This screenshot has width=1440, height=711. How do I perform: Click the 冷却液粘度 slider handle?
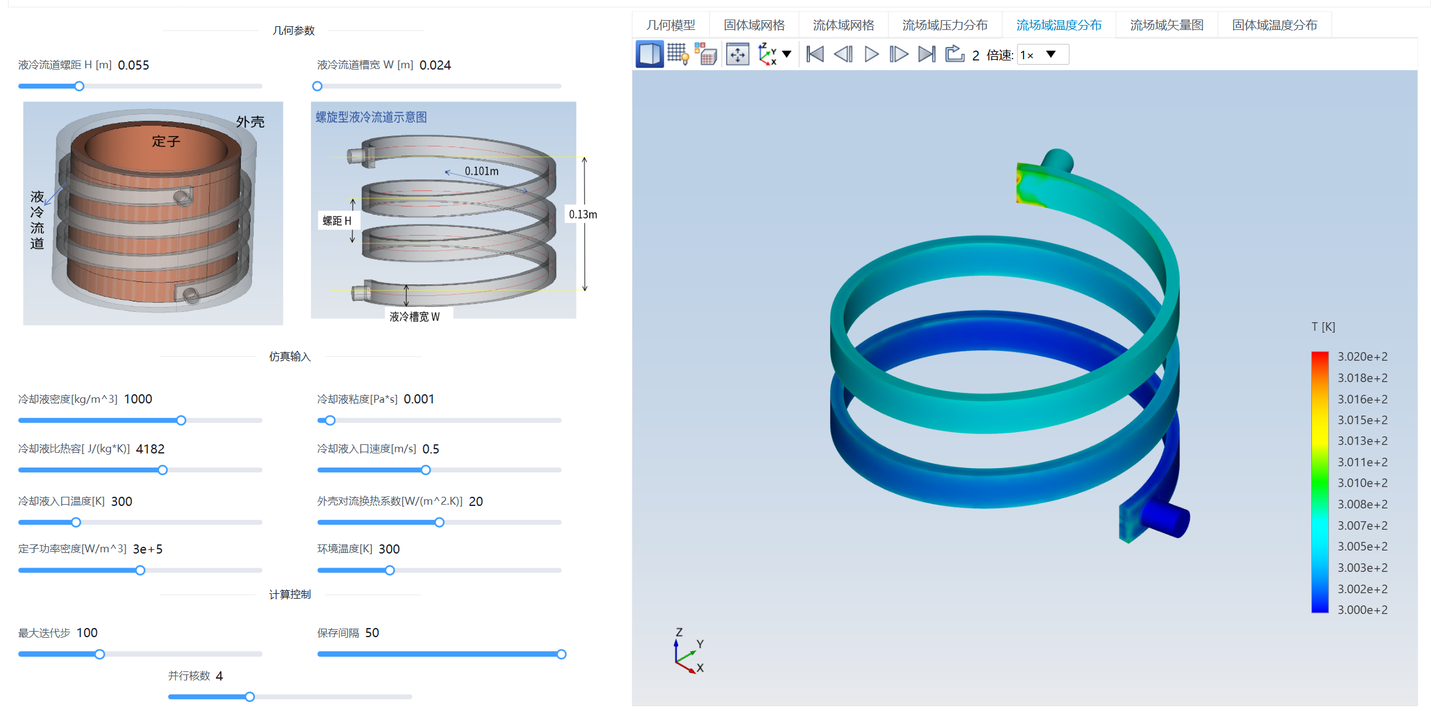pos(330,420)
